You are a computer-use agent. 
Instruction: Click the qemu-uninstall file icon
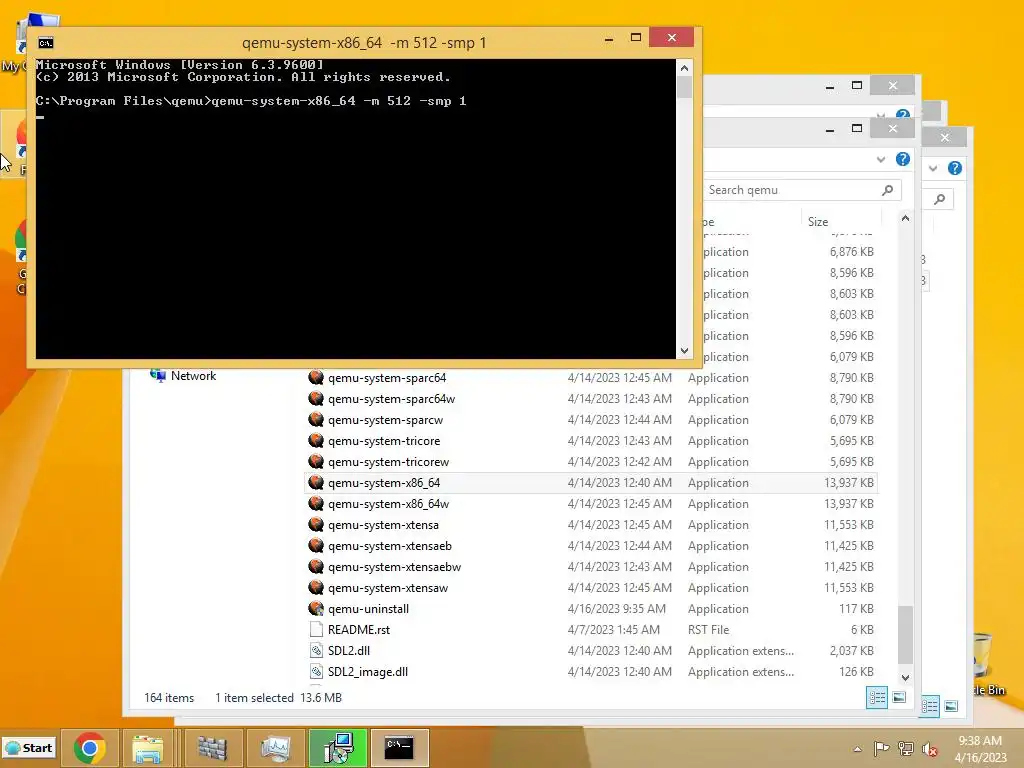316,609
